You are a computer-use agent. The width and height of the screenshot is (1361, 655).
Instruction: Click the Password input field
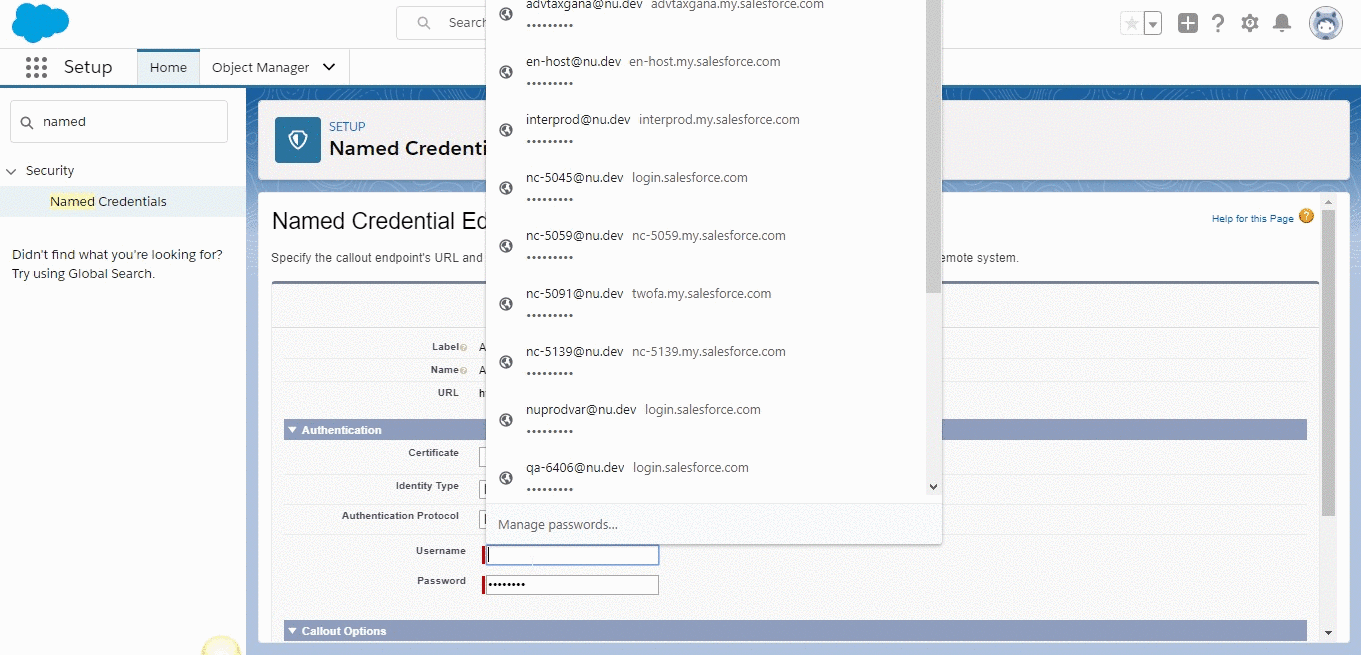(x=572, y=585)
